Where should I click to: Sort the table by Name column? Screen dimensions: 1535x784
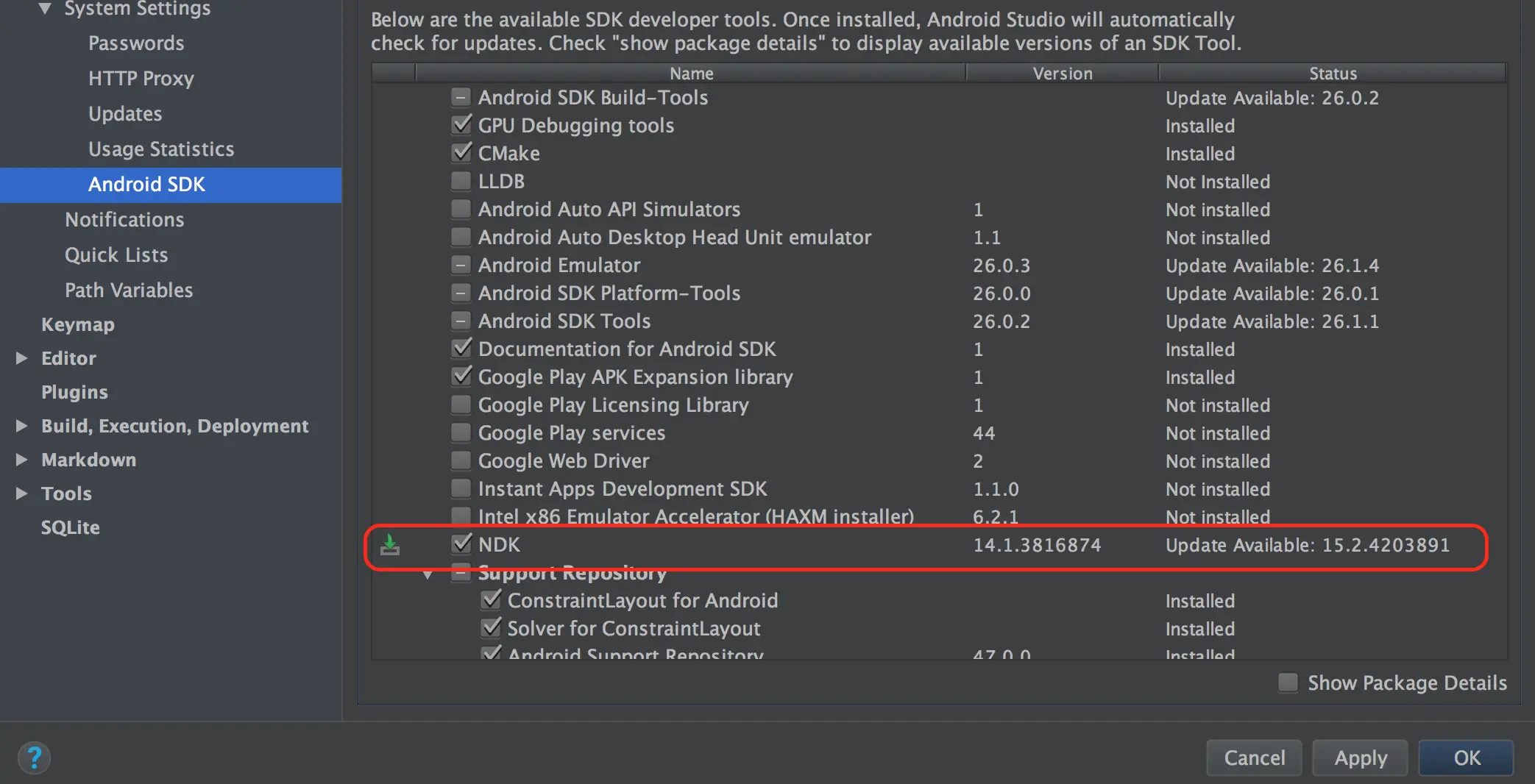691,73
